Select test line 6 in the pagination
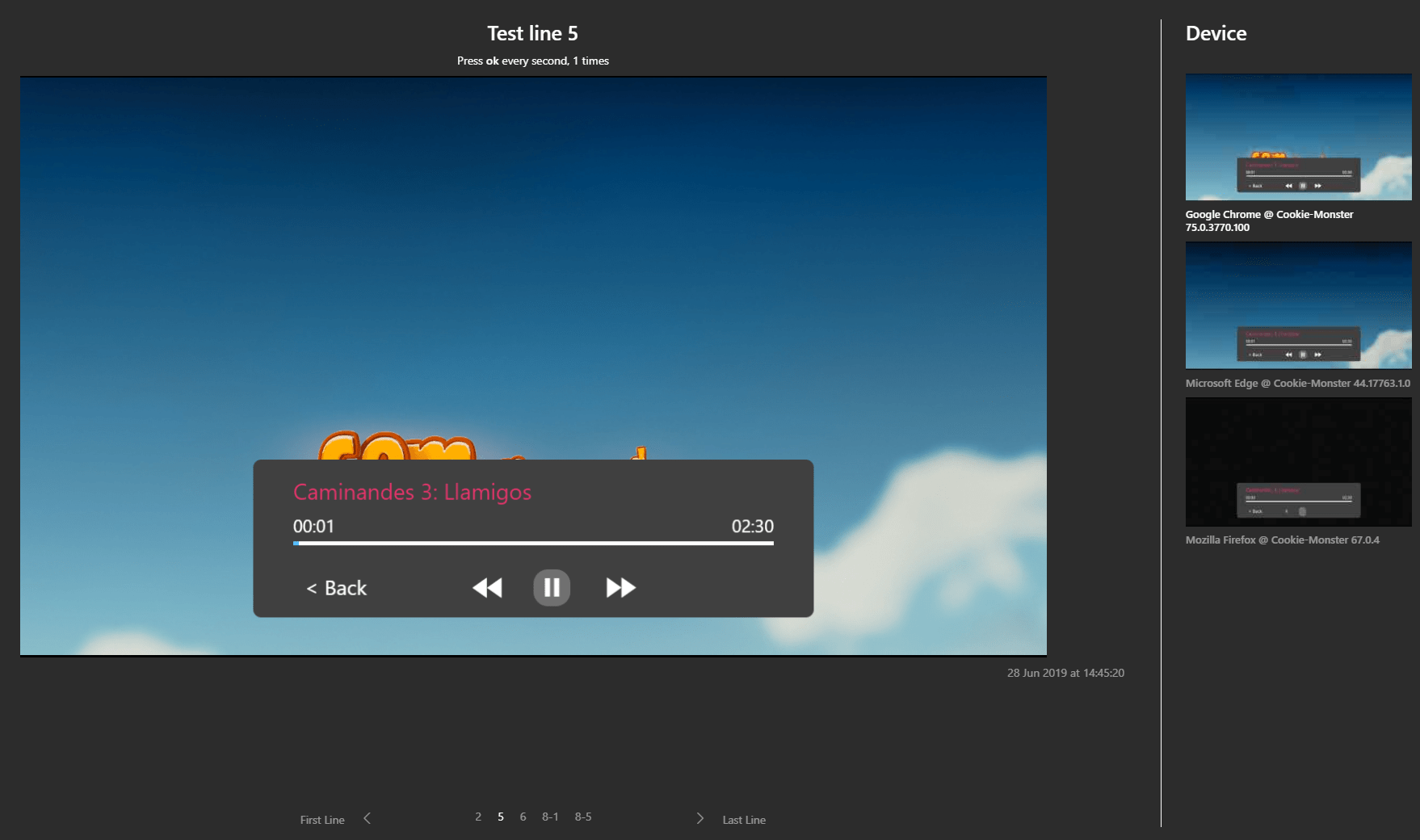This screenshot has width=1420, height=840. point(523,817)
